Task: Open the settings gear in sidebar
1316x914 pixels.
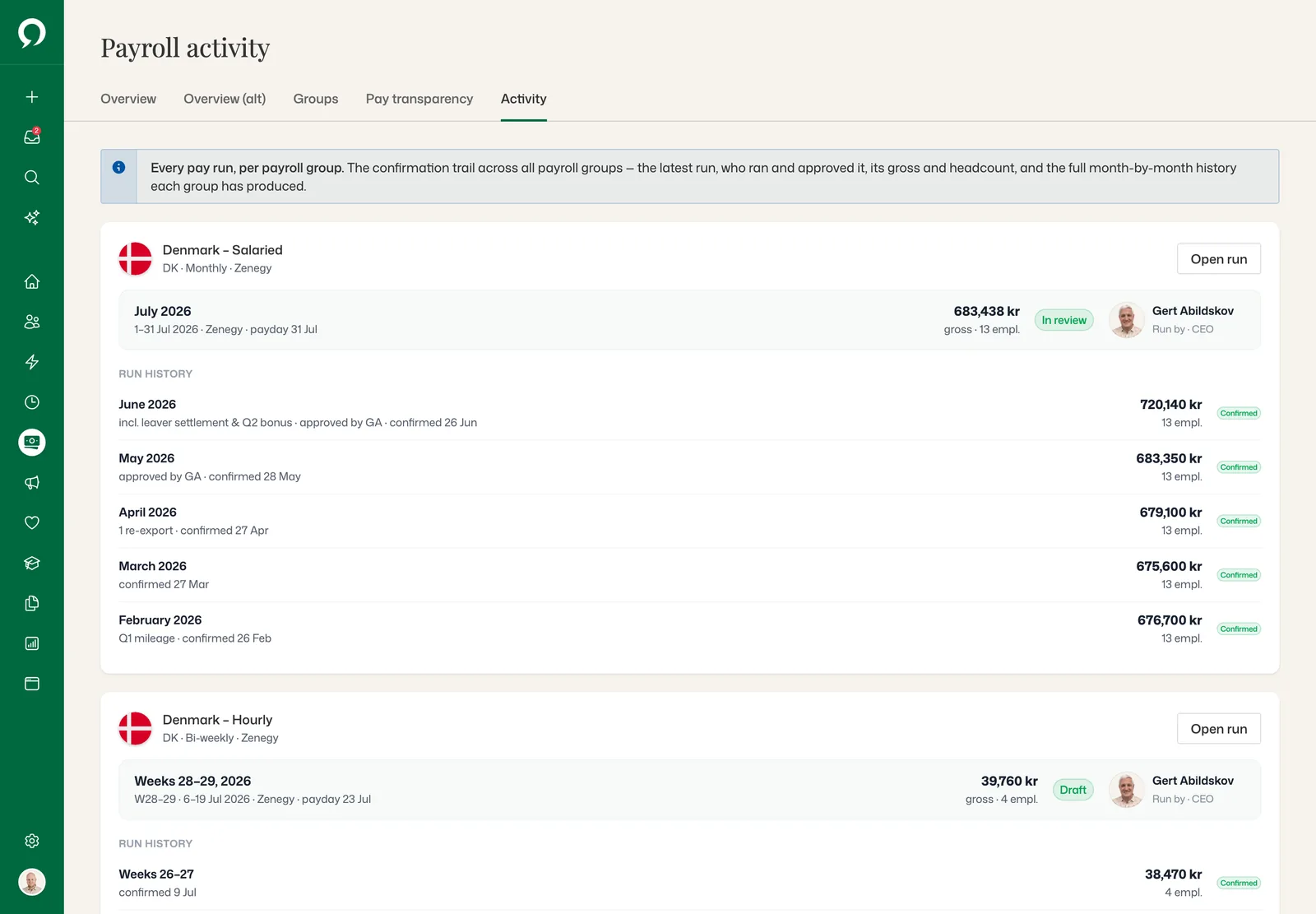Action: point(32,841)
